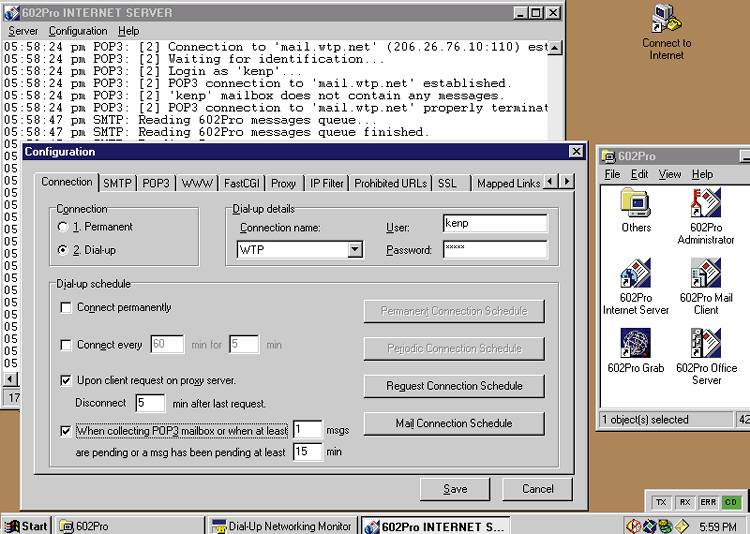Switch to 602Pro INTERNET SERVER taskbar button
Image resolution: width=750 pixels, height=534 pixels.
pyautogui.click(x=435, y=526)
